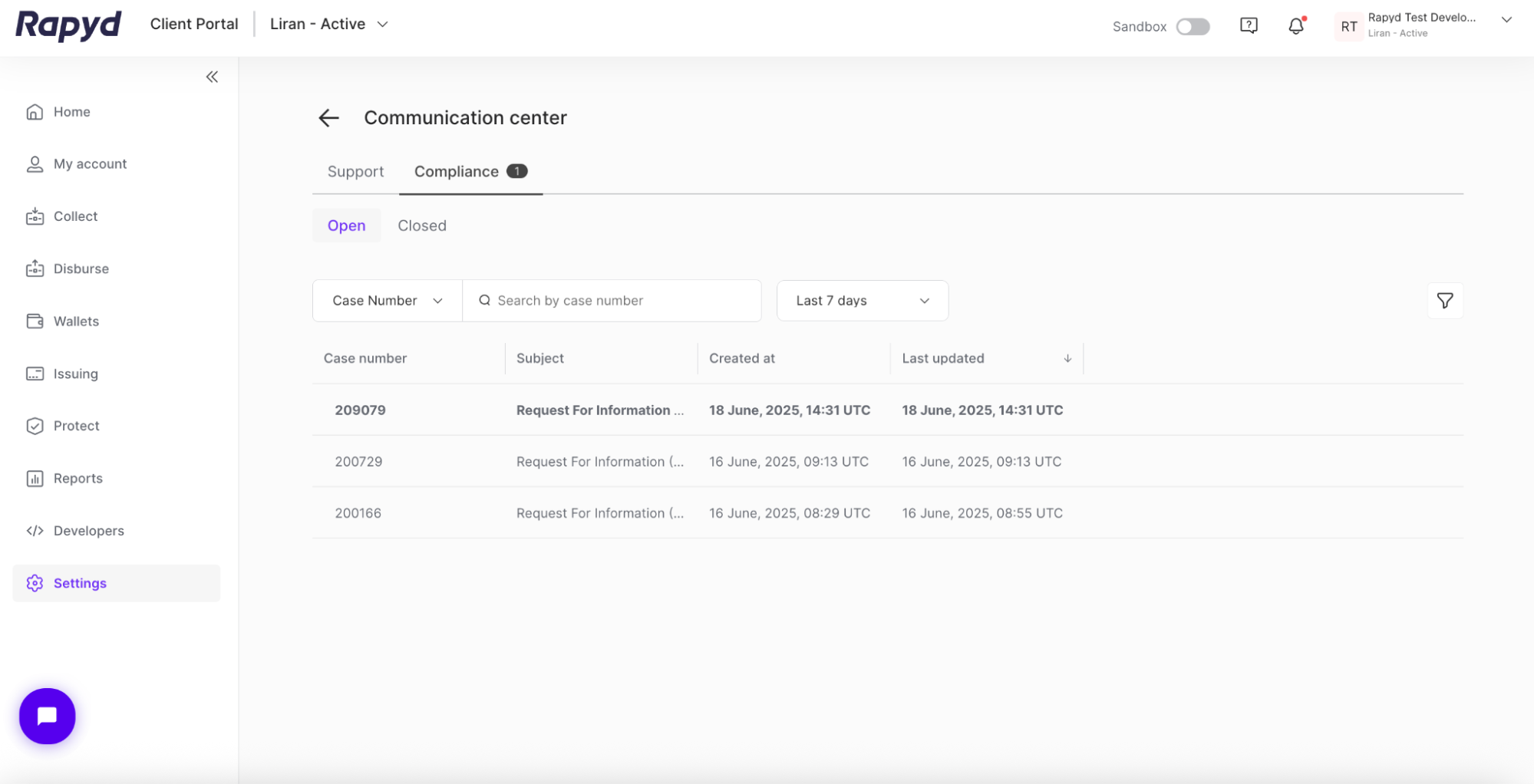The image size is (1534, 784).
Task: Switch to the Compliance tab
Action: [457, 171]
